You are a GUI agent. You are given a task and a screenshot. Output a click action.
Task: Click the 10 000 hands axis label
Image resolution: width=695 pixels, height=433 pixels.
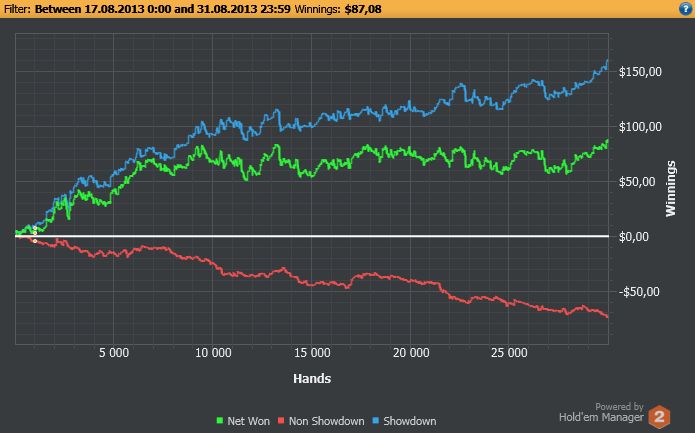[x=213, y=353]
